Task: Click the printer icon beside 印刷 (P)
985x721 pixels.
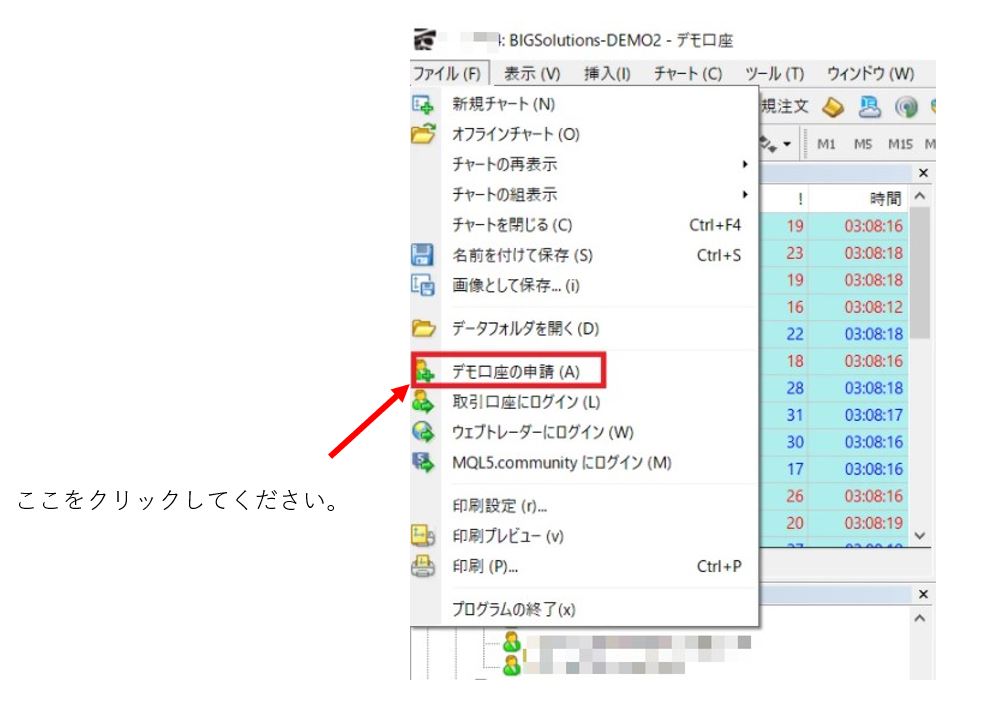Action: [423, 566]
